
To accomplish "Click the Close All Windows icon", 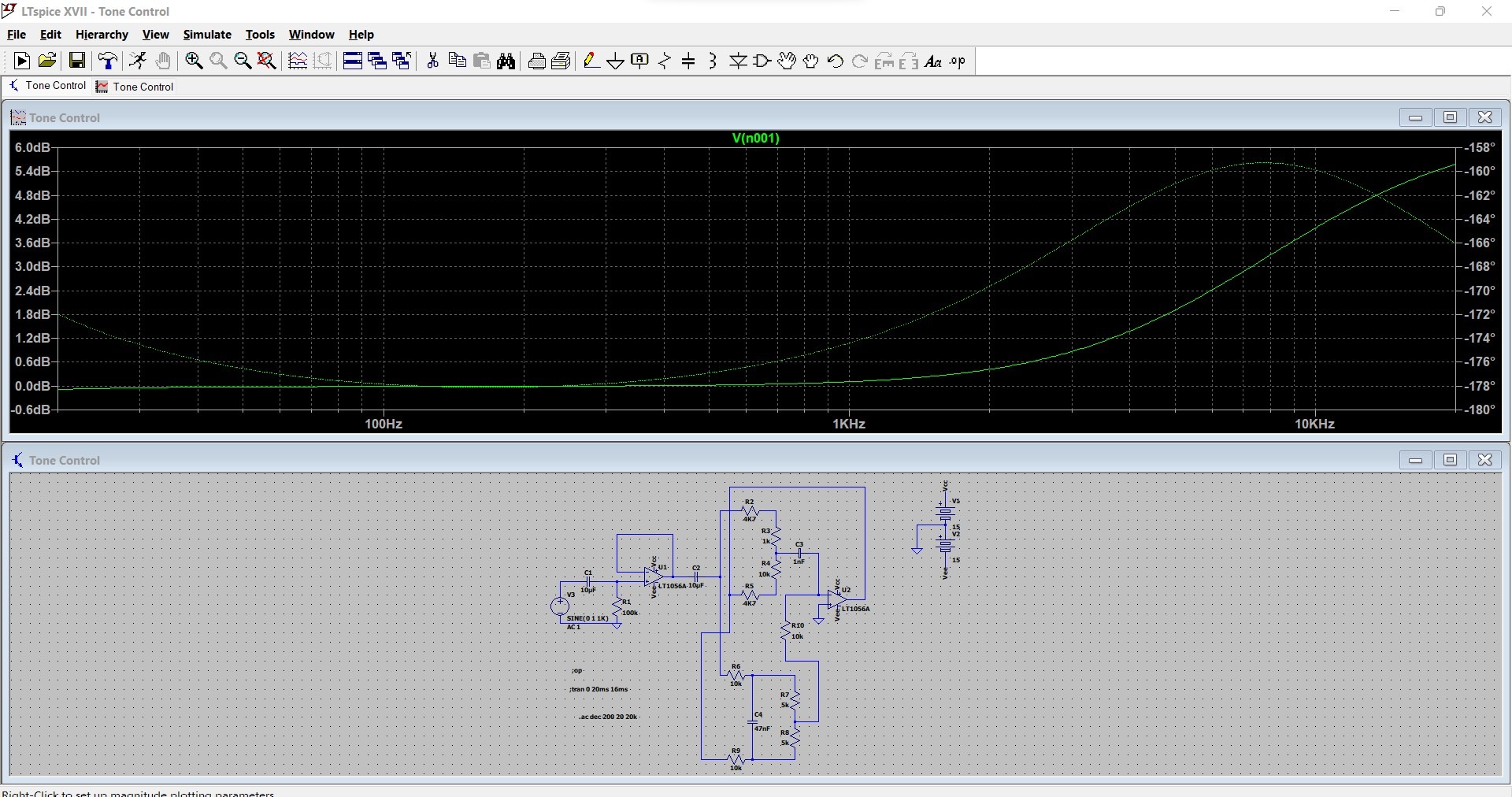I will (x=402, y=61).
